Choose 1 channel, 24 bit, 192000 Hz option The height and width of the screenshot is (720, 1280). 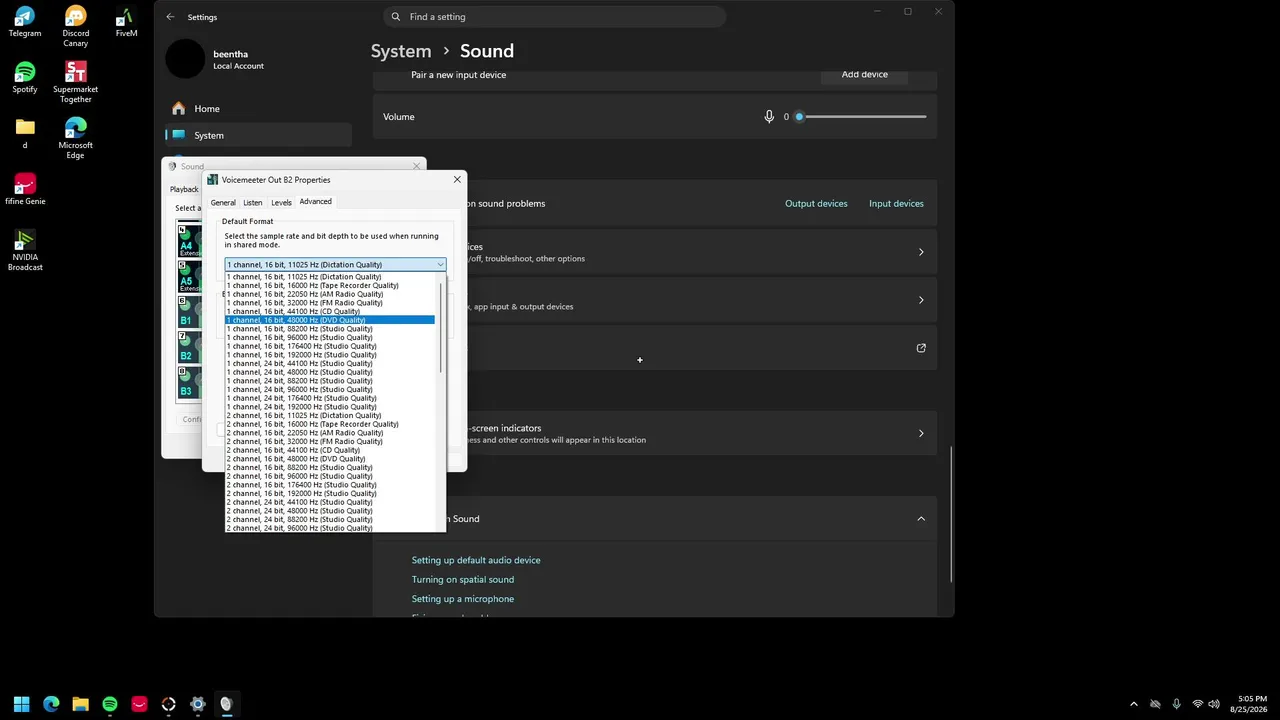tap(330, 407)
